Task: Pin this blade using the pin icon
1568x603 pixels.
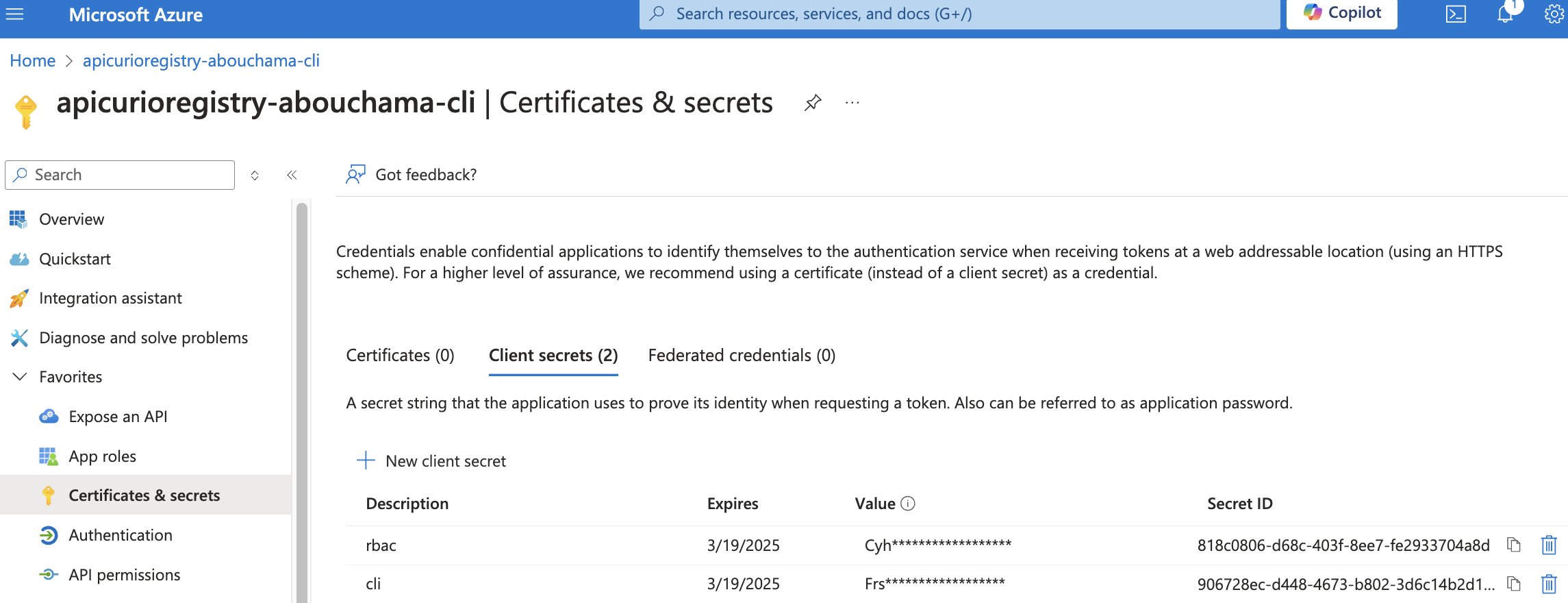Action: (x=813, y=103)
